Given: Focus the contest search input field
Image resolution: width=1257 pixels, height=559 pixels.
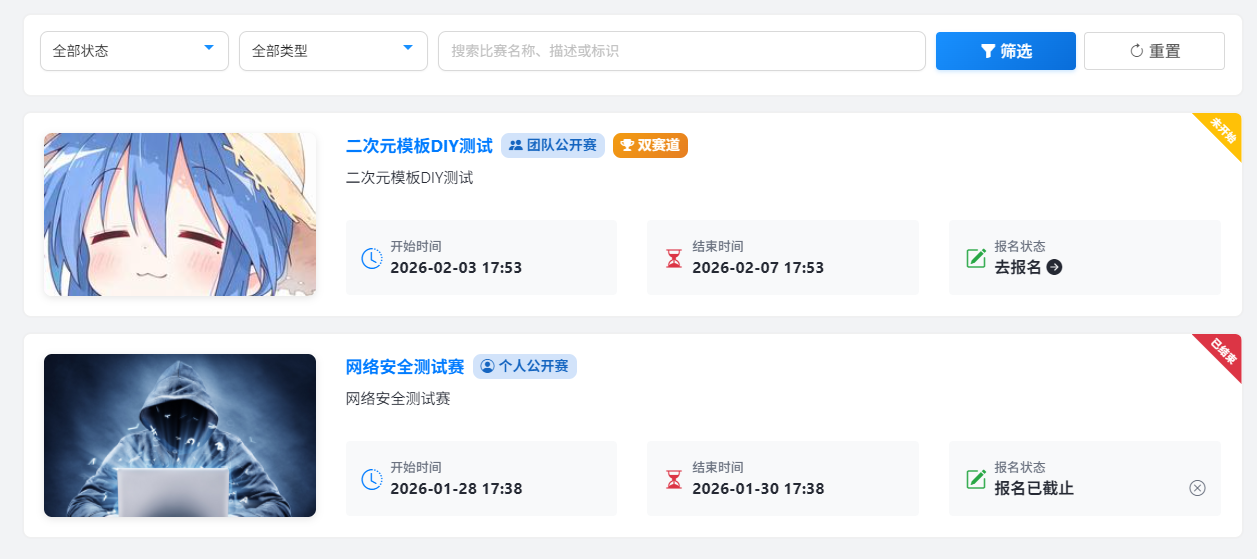Looking at the screenshot, I should coord(681,51).
